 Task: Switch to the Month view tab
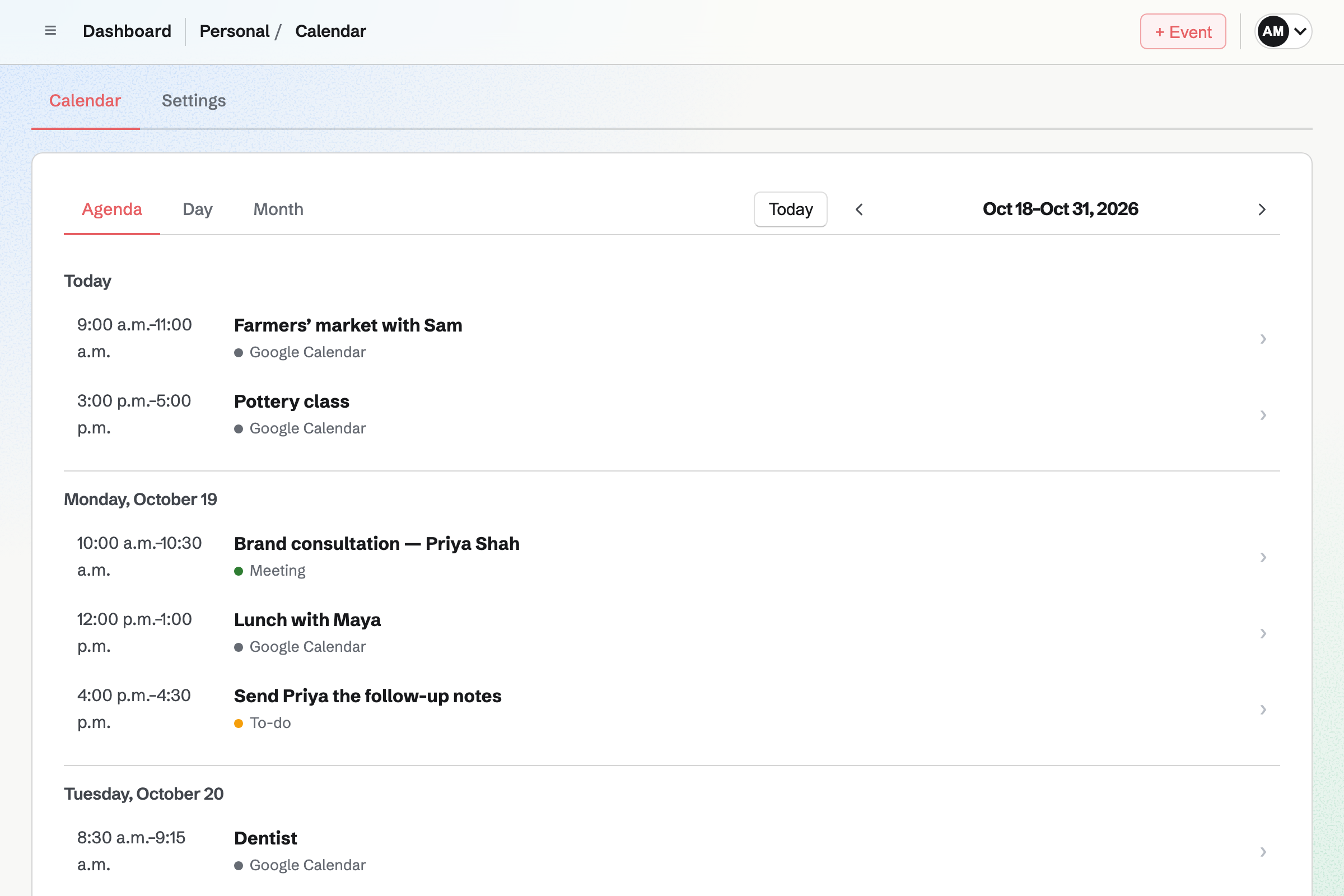coord(278,209)
